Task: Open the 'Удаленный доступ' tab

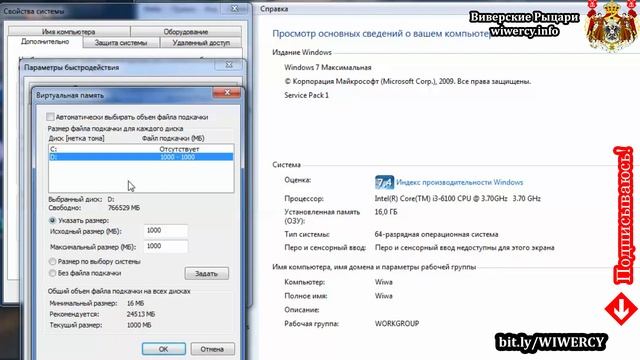Action: 201,42
